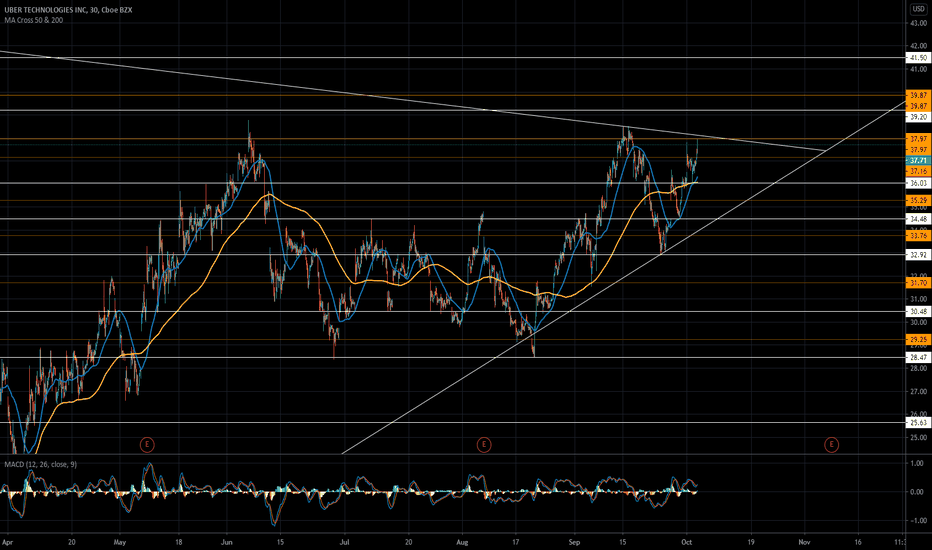Click the orange 31.70 price label

918,282
